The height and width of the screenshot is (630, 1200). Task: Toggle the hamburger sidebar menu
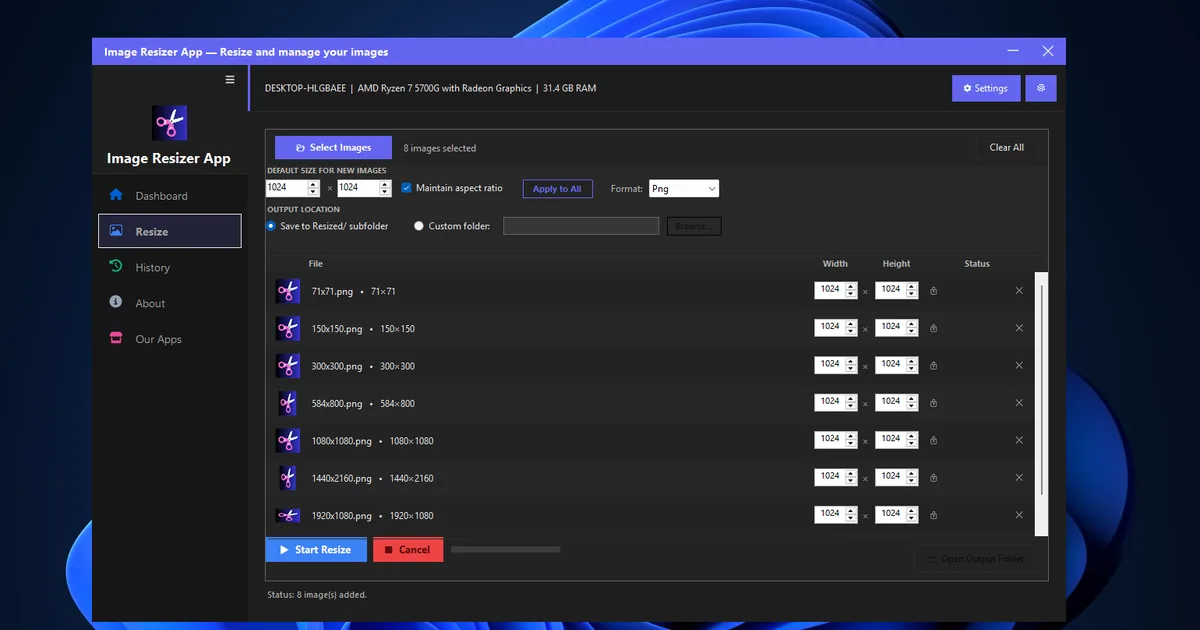coord(230,80)
